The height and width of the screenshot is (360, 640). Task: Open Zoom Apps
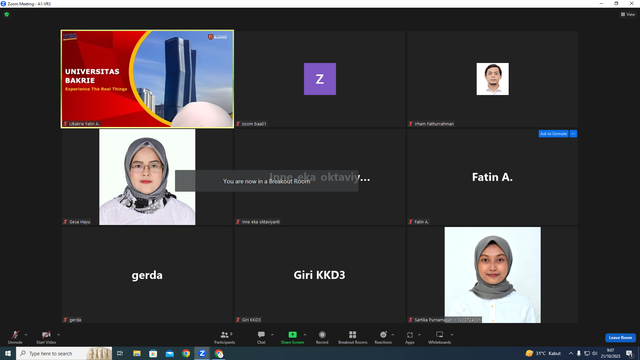tap(410, 337)
